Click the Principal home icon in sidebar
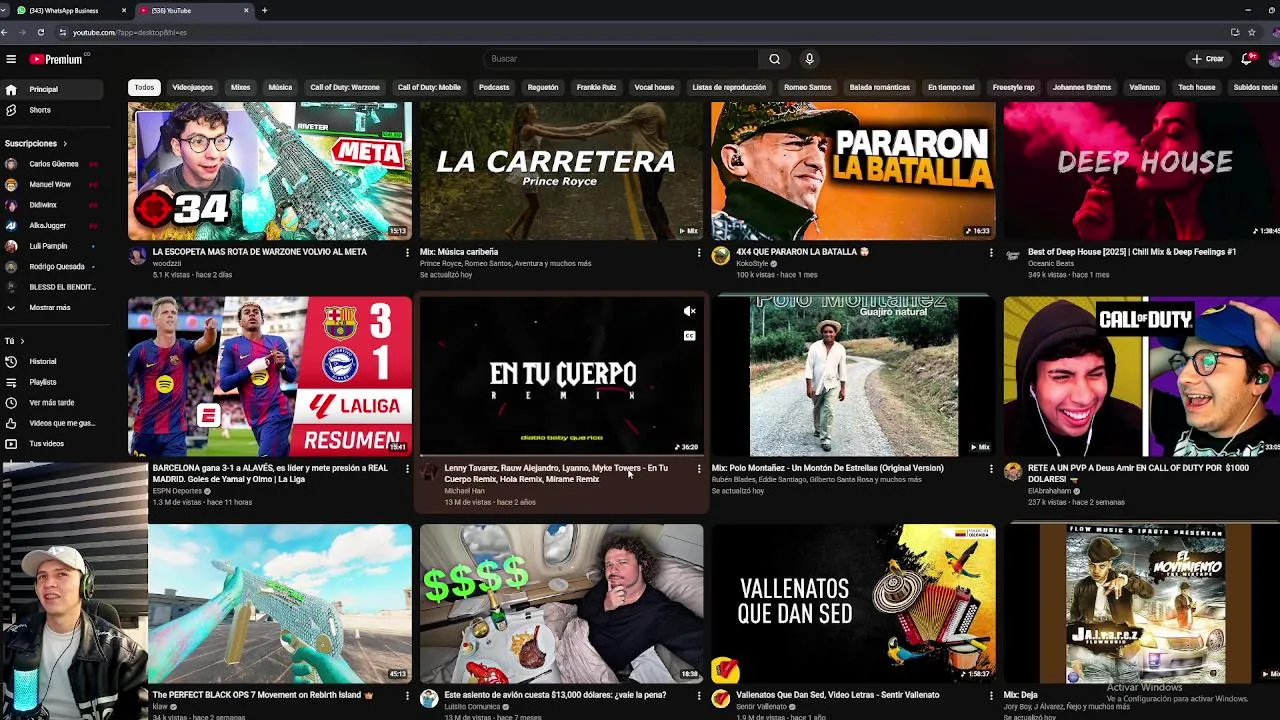Viewport: 1280px width, 720px height. coord(11,89)
